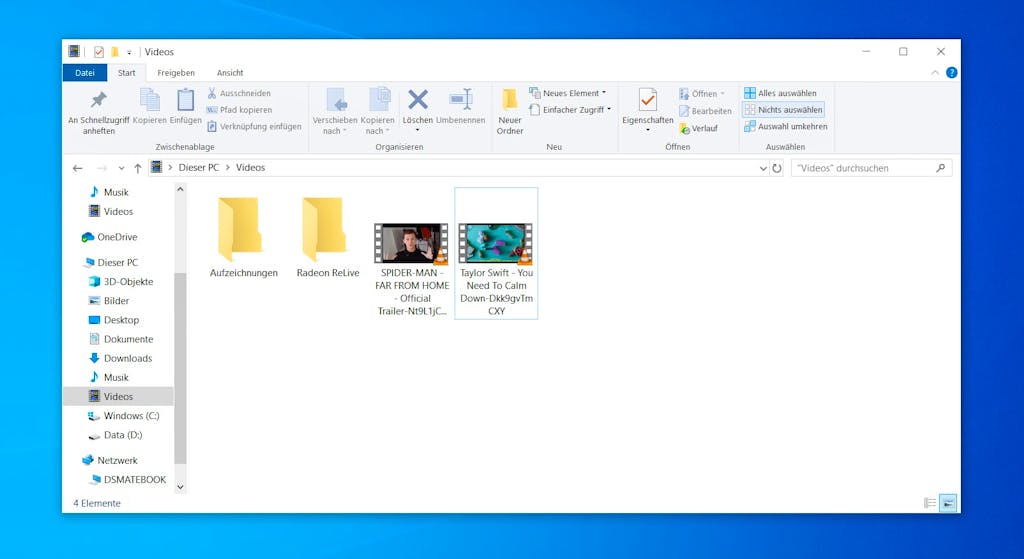Viewport: 1024px width, 559px height.
Task: Click the Einfügen paste icon
Action: click(185, 100)
